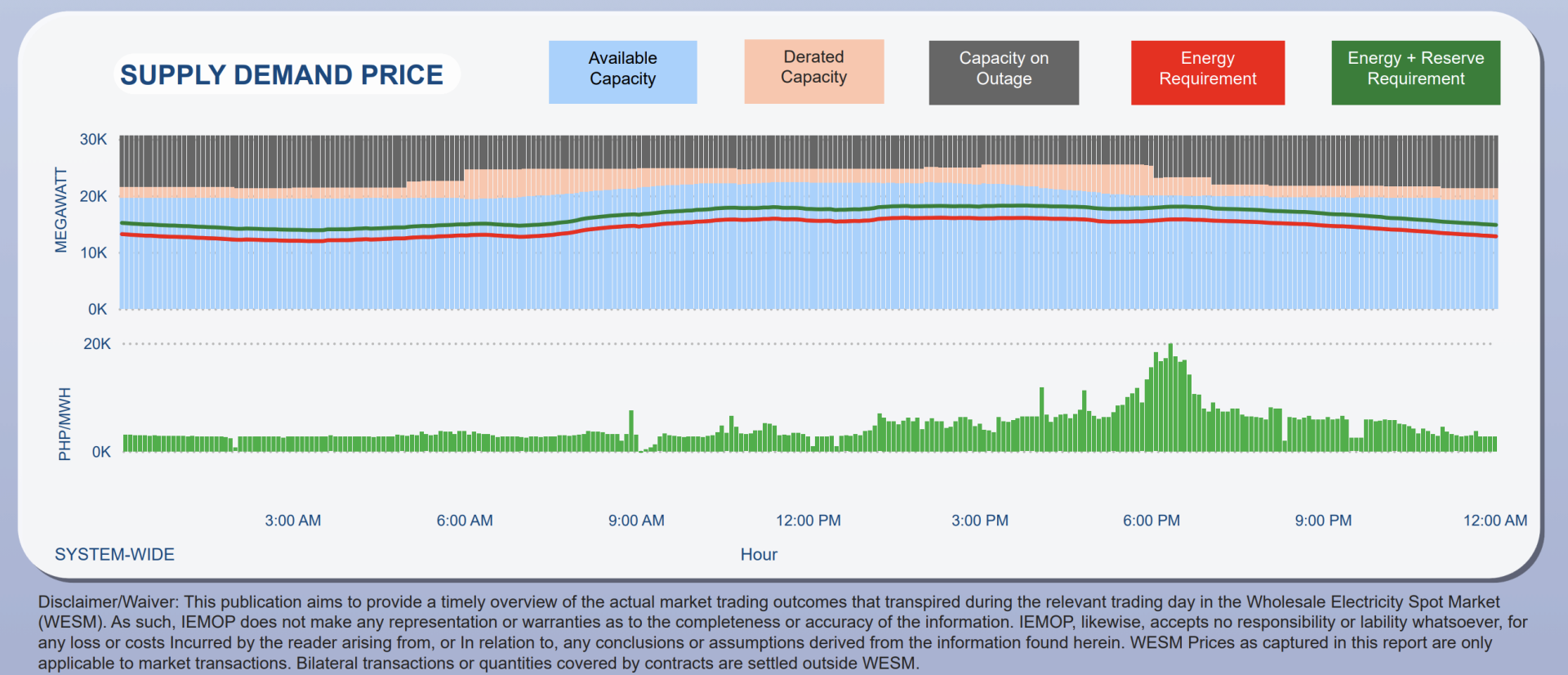
Task: Click the Hour axis title
Action: (759, 554)
